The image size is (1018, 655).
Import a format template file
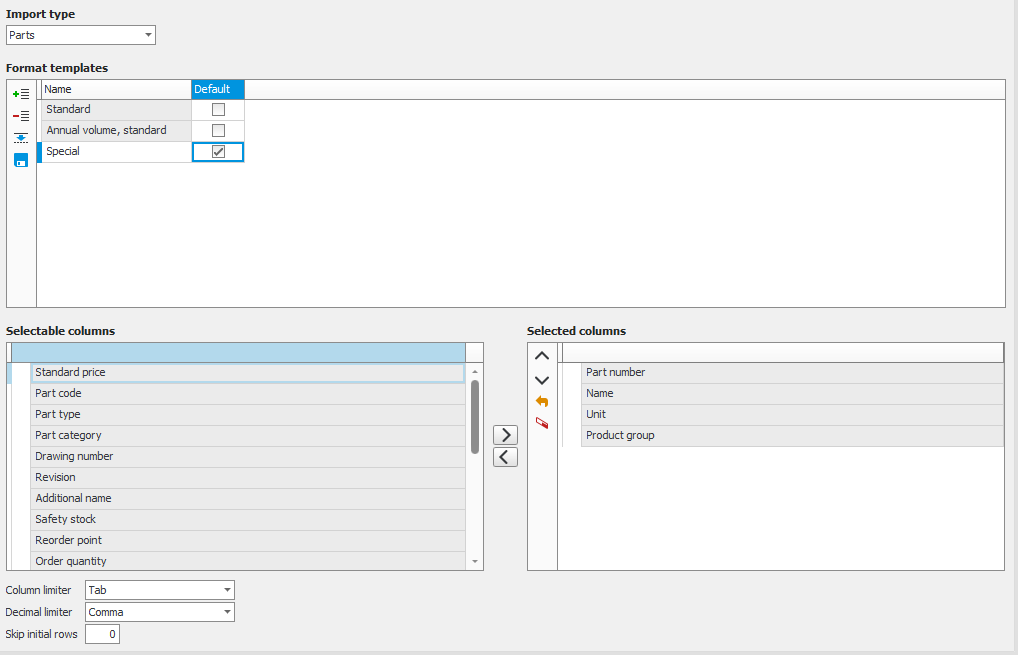[x=20, y=138]
